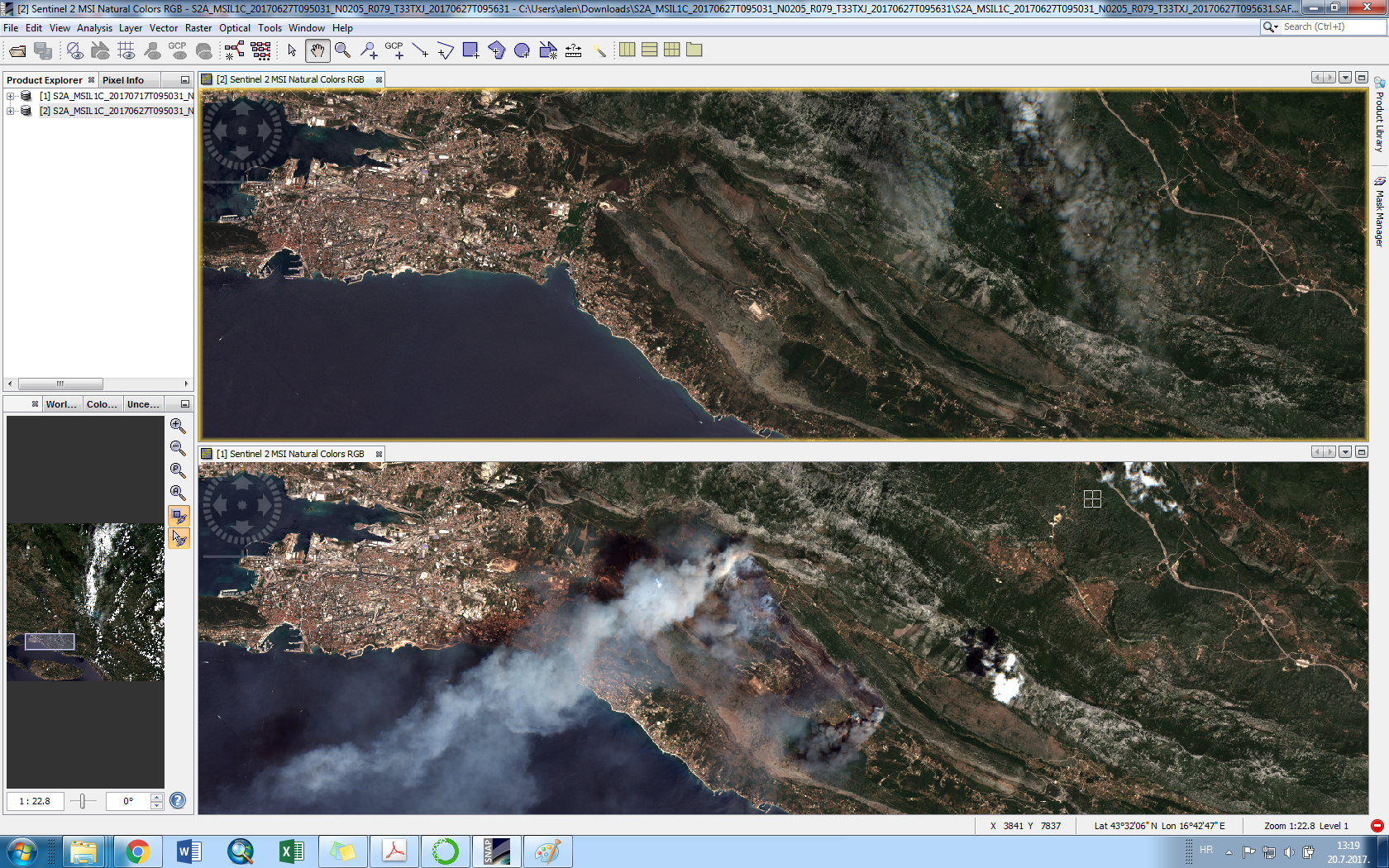Expand product [1] S2A_MSIL1C_20170717 tree node

click(11, 96)
